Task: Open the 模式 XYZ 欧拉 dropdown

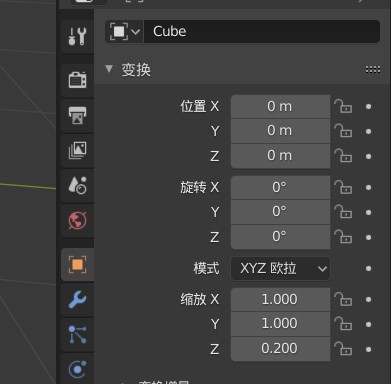Action: 280,268
